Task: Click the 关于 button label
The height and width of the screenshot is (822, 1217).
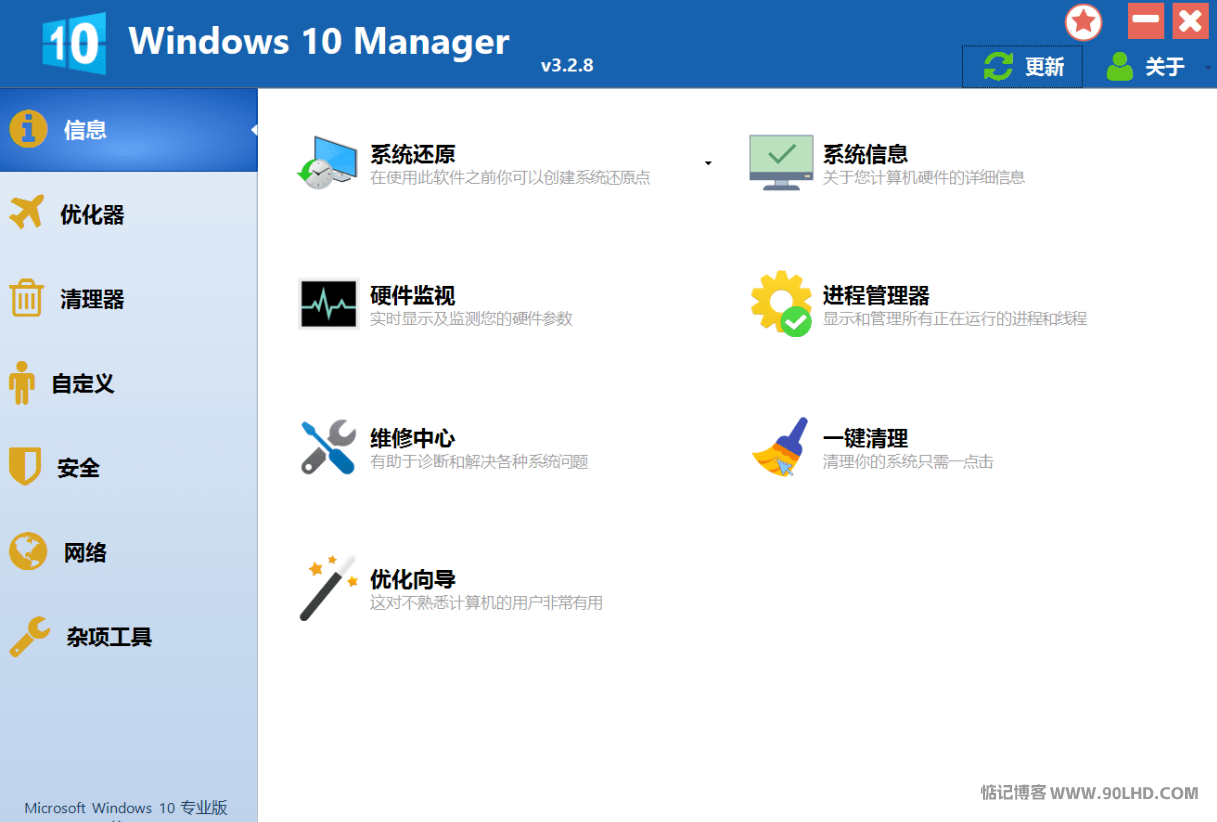Action: pos(1165,67)
